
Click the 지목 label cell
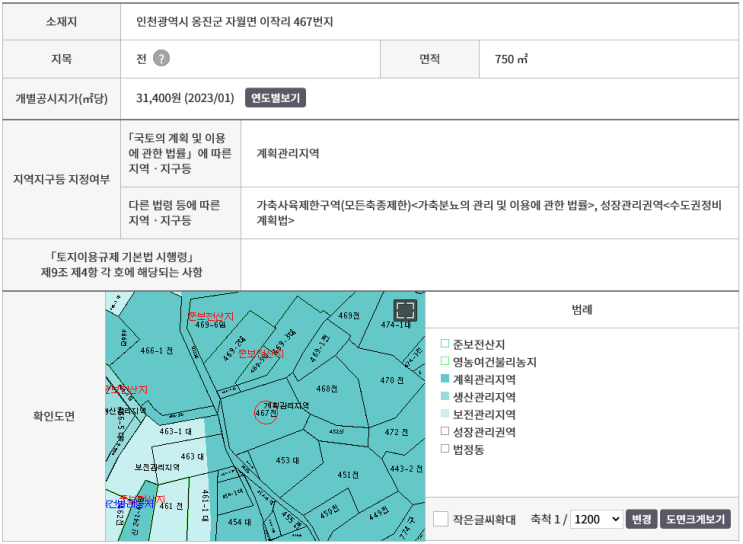pos(62,59)
